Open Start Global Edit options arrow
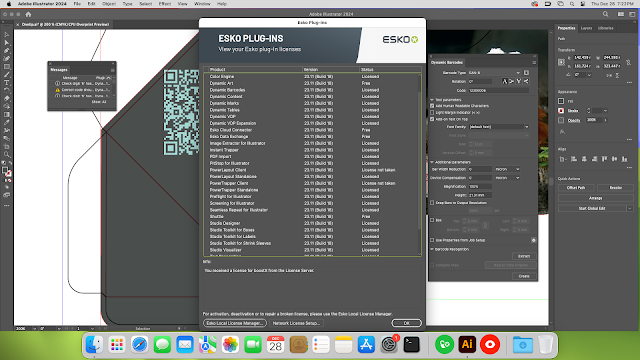This screenshot has height=360, width=640. (630, 208)
